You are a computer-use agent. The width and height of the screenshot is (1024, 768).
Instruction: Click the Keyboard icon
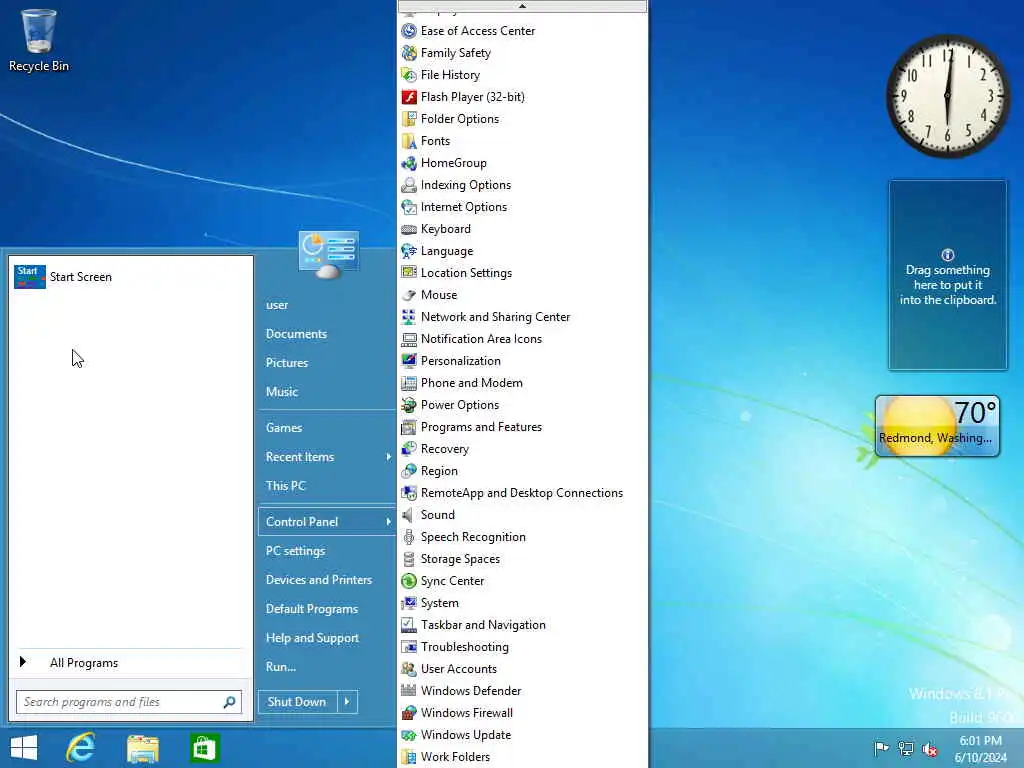pos(409,229)
